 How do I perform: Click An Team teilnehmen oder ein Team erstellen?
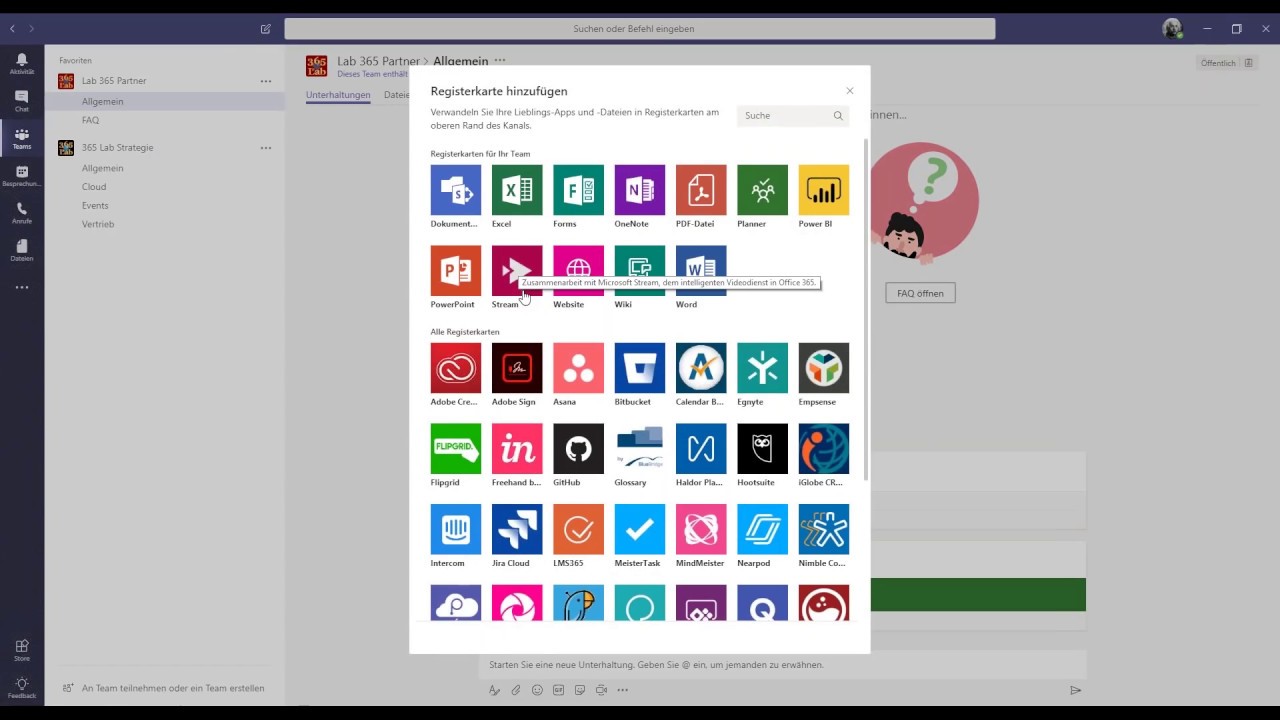tap(164, 688)
